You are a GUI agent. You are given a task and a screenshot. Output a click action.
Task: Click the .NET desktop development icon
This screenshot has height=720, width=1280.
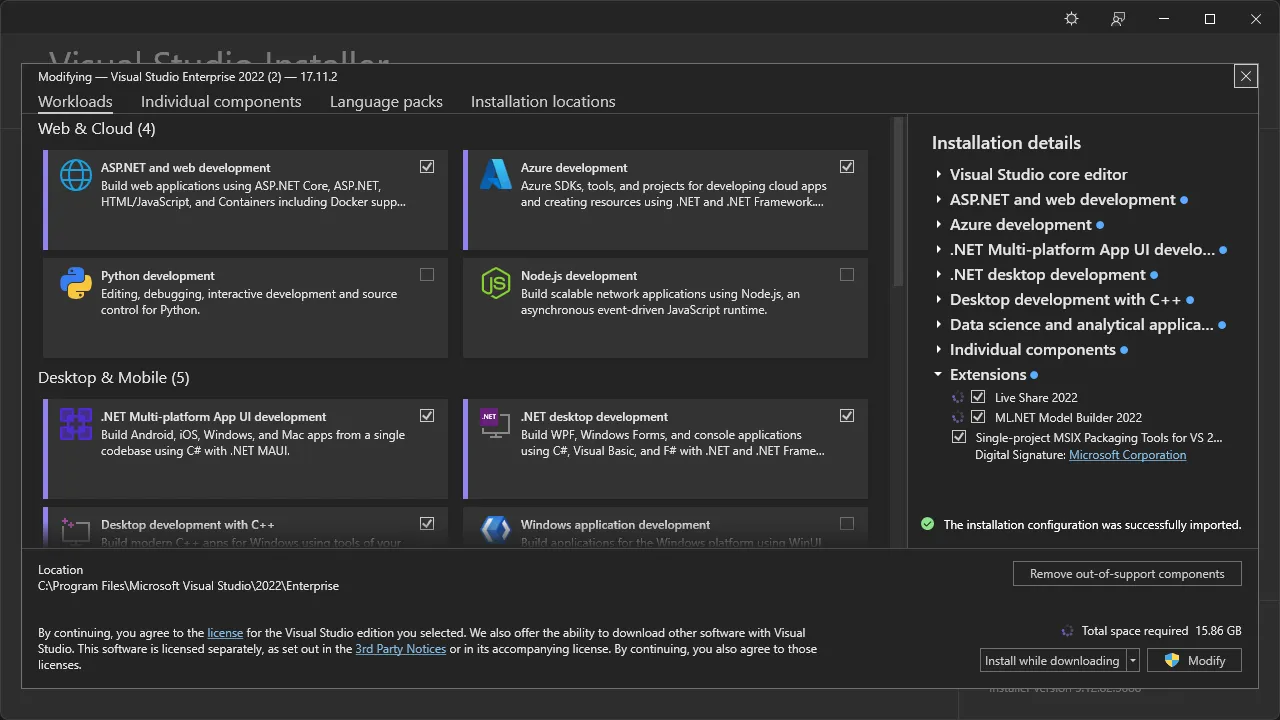495,423
